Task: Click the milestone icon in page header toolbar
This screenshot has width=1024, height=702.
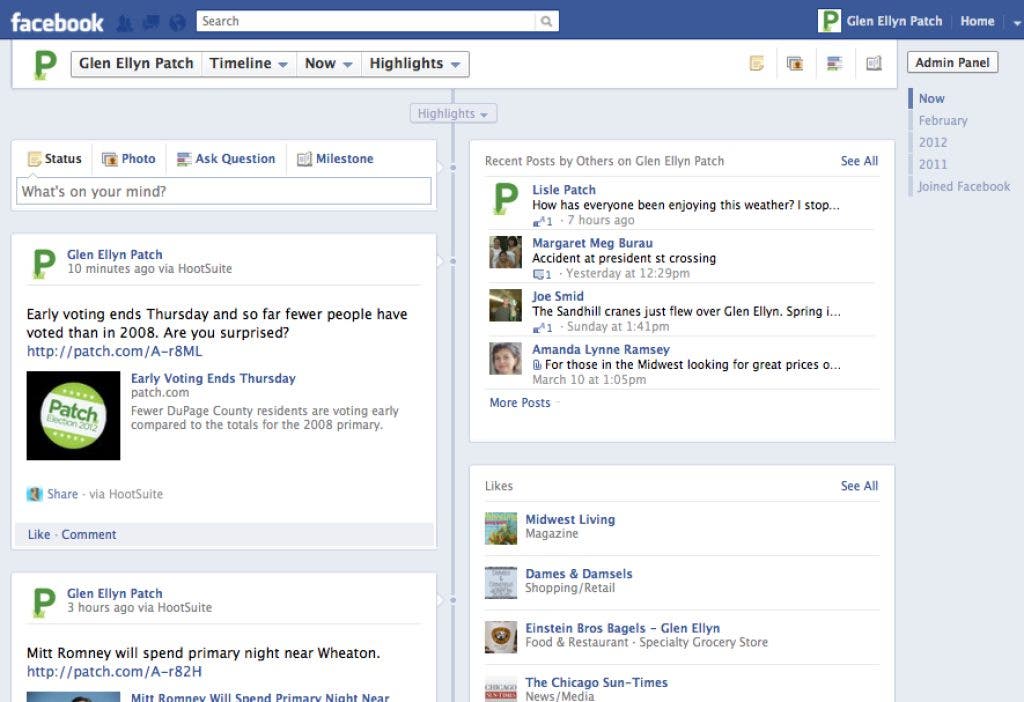Action: [874, 63]
